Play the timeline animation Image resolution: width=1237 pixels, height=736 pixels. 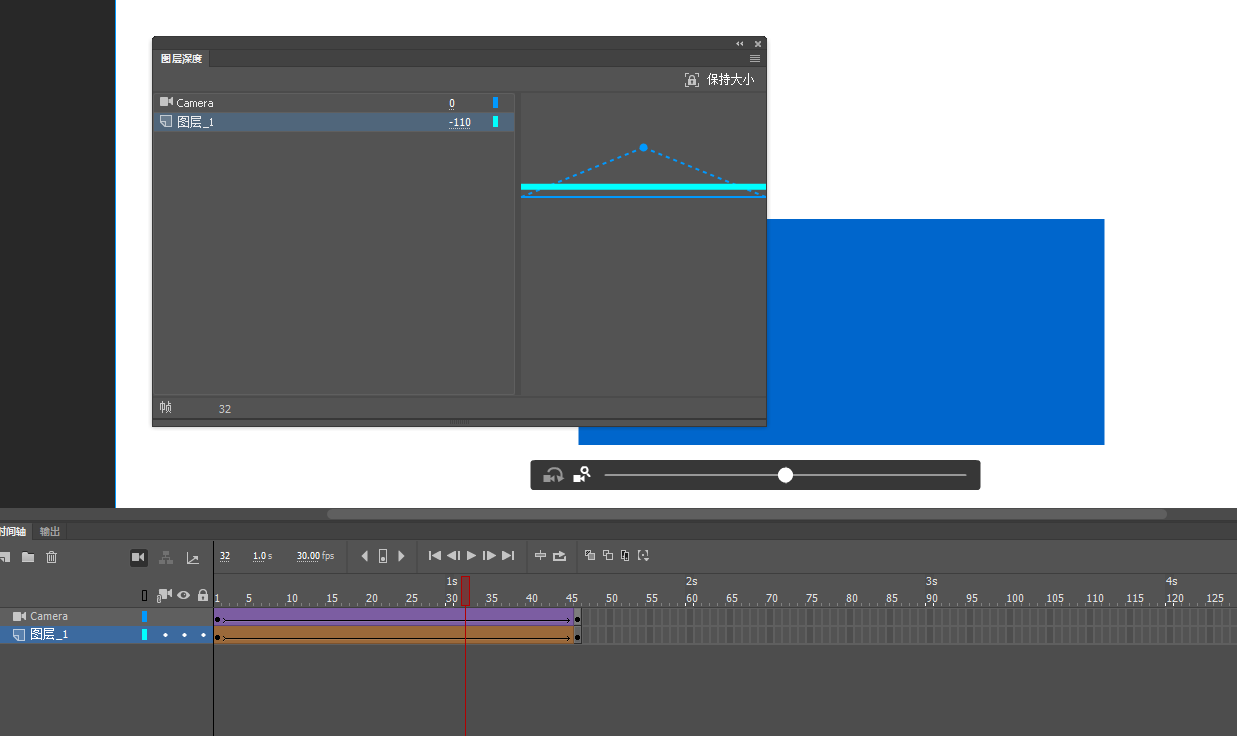pos(472,556)
